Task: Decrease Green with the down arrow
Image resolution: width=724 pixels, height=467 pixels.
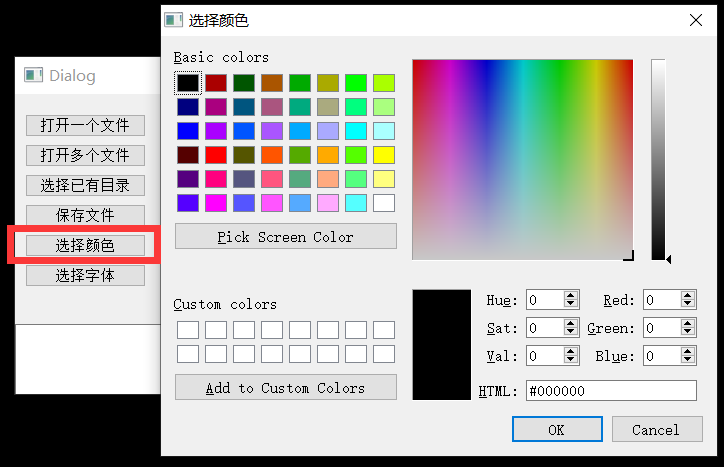Action: [688, 332]
